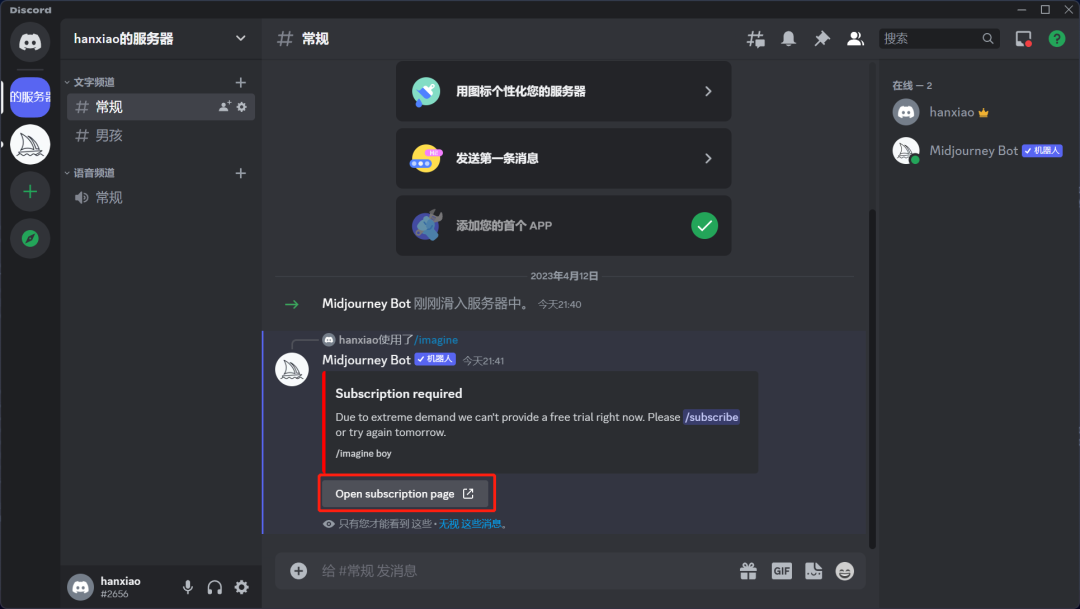1080x609 pixels.
Task: Open threads icon in channel header
Action: (756, 39)
